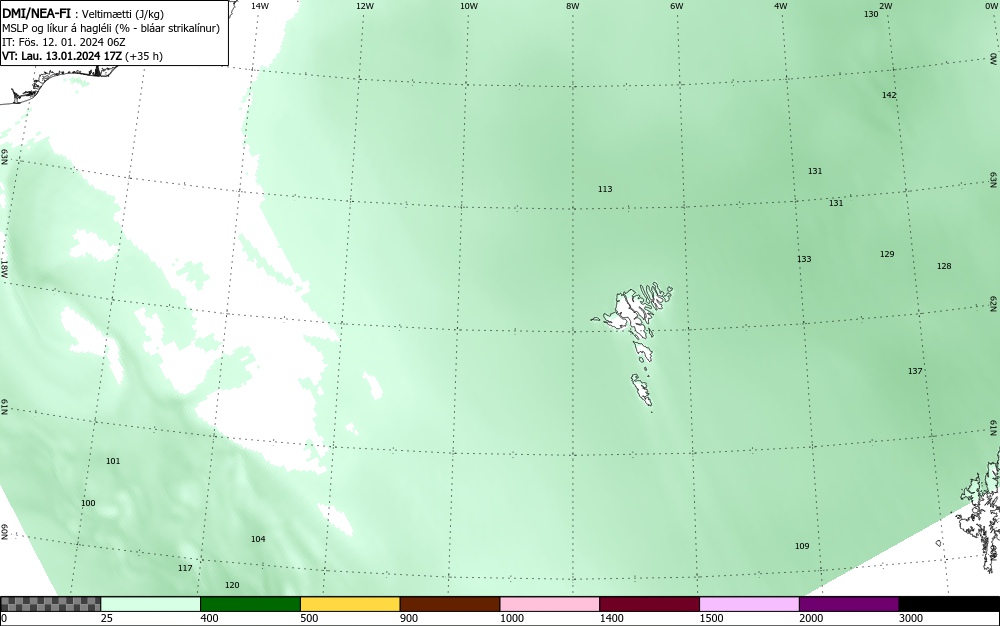Click the map value 129
Image resolution: width=1000 pixels, height=626 pixels.
887,254
